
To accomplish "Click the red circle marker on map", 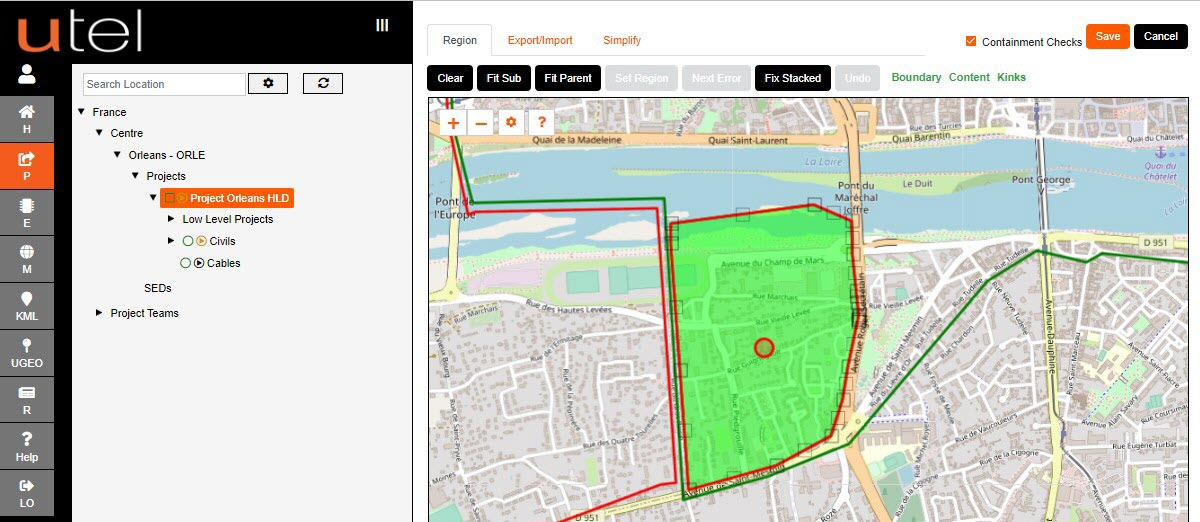I will [764, 347].
